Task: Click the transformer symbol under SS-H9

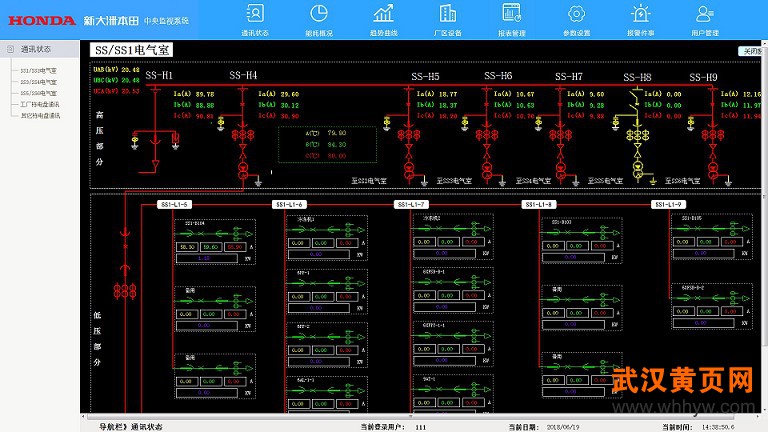Action: coord(713,170)
